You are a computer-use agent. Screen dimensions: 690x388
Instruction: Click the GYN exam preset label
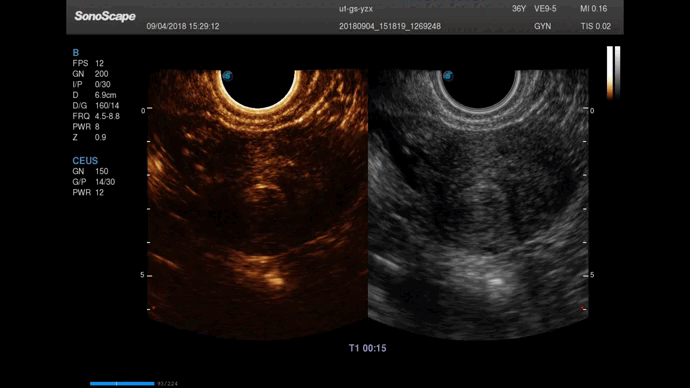pyautogui.click(x=543, y=26)
